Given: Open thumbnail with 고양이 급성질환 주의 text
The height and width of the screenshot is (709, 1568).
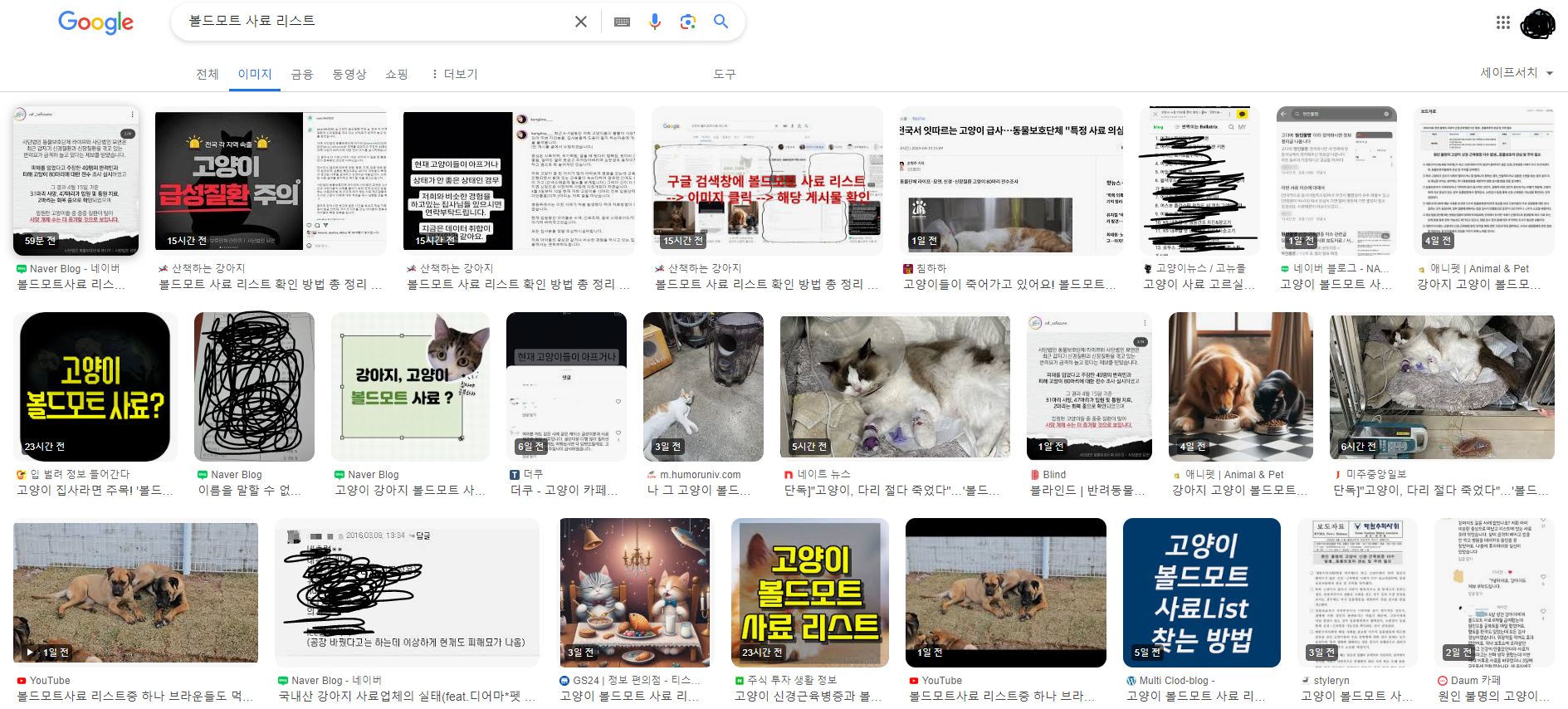Looking at the screenshot, I should click(271, 180).
